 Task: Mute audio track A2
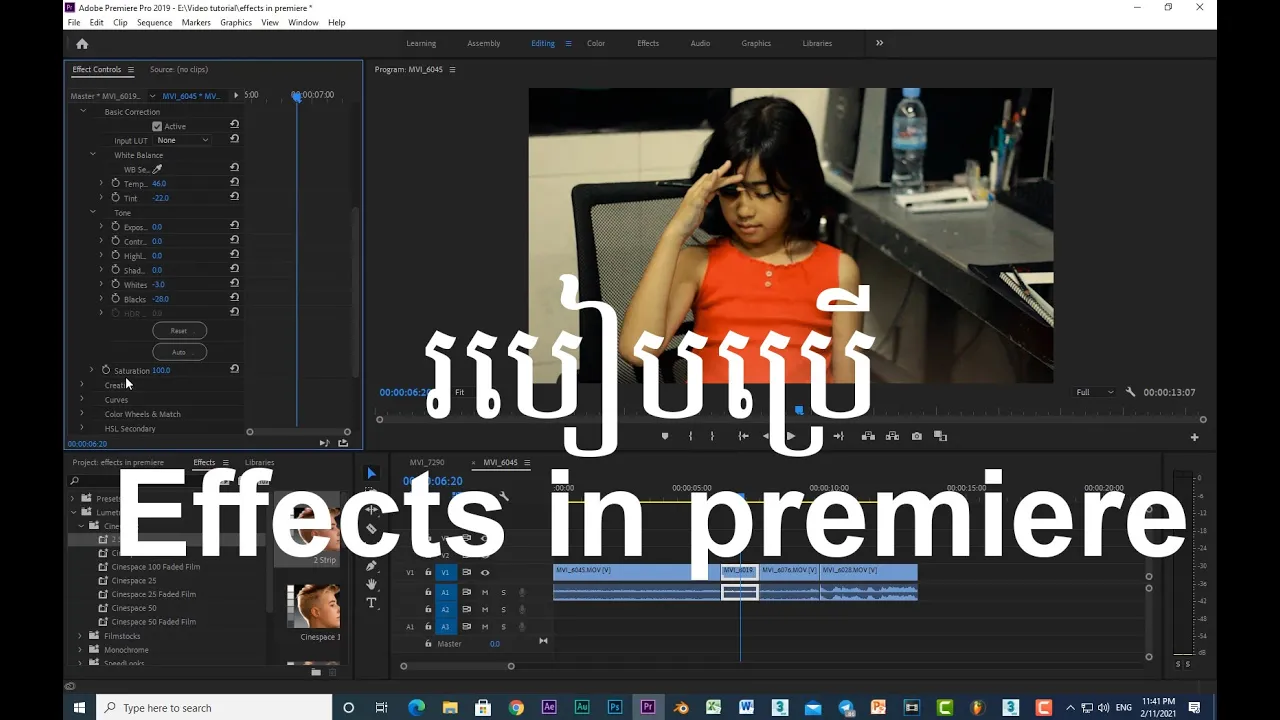point(485,609)
